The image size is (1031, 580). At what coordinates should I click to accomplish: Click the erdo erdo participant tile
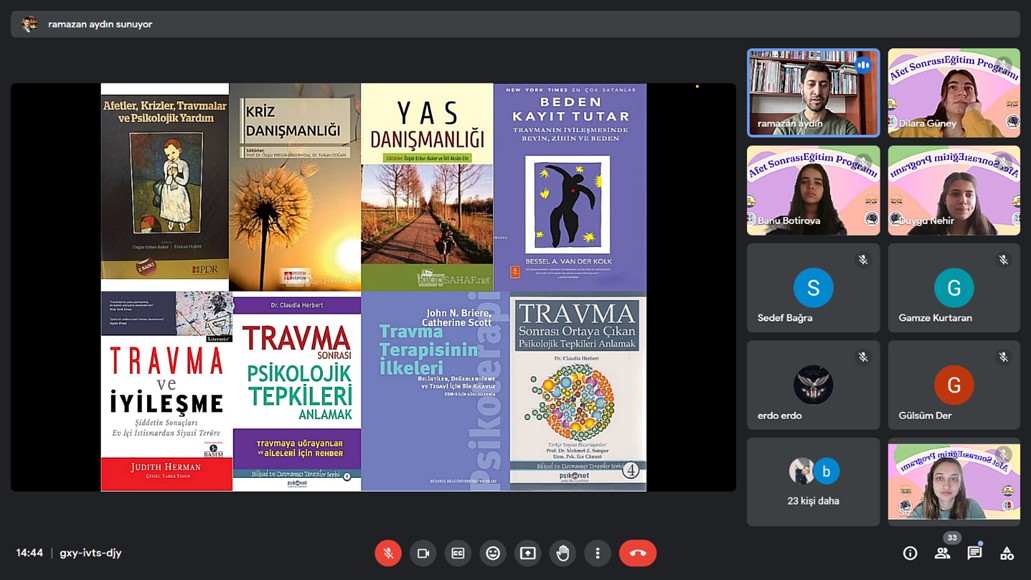point(813,385)
